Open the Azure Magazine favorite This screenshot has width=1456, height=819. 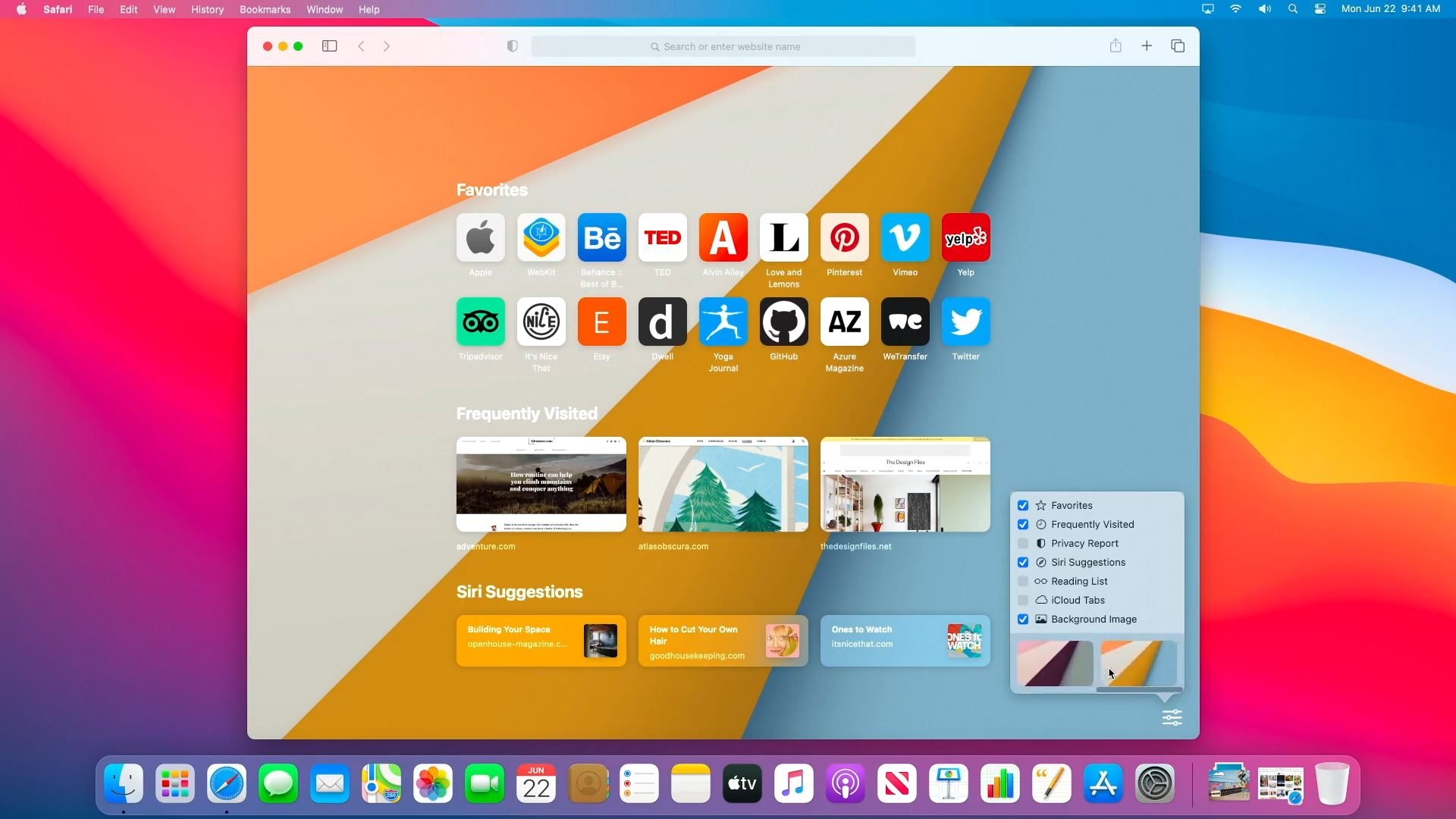point(845,322)
